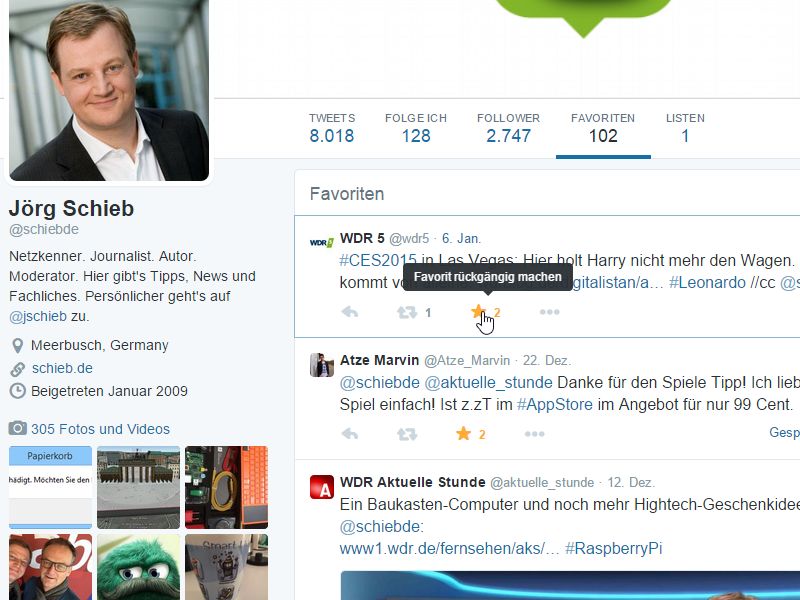Image resolution: width=800 pixels, height=600 pixels.
Task: Retweet the WDR 5 tweet
Action: (x=407, y=312)
